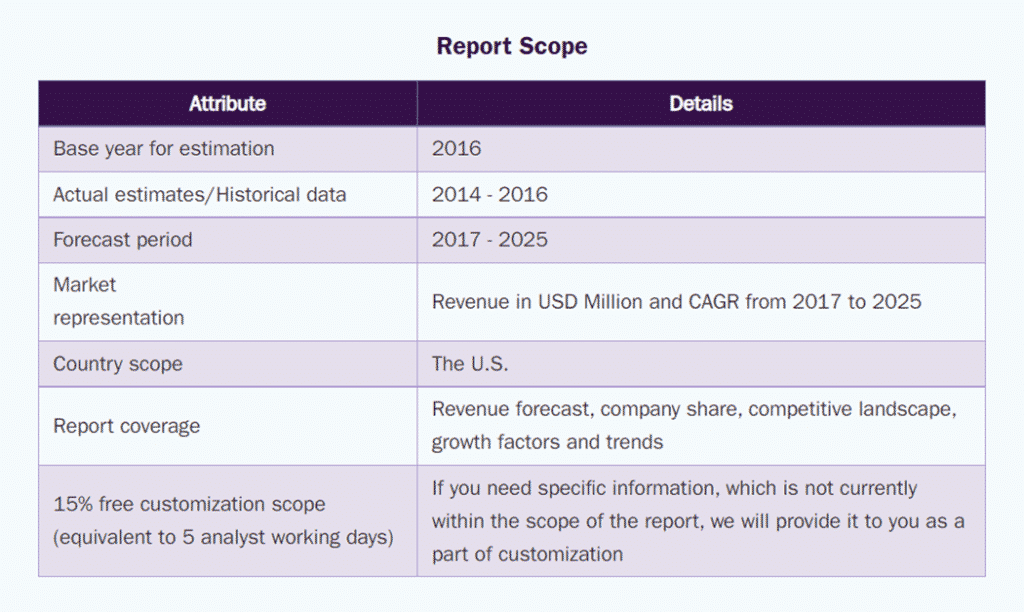The image size is (1024, 612).
Task: Select 'Actual estimates/Historical data' cell
Action: point(228,195)
